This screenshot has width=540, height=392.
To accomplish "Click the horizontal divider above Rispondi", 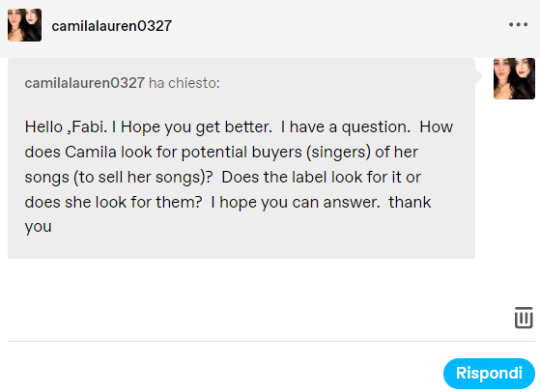I will 271,341.
